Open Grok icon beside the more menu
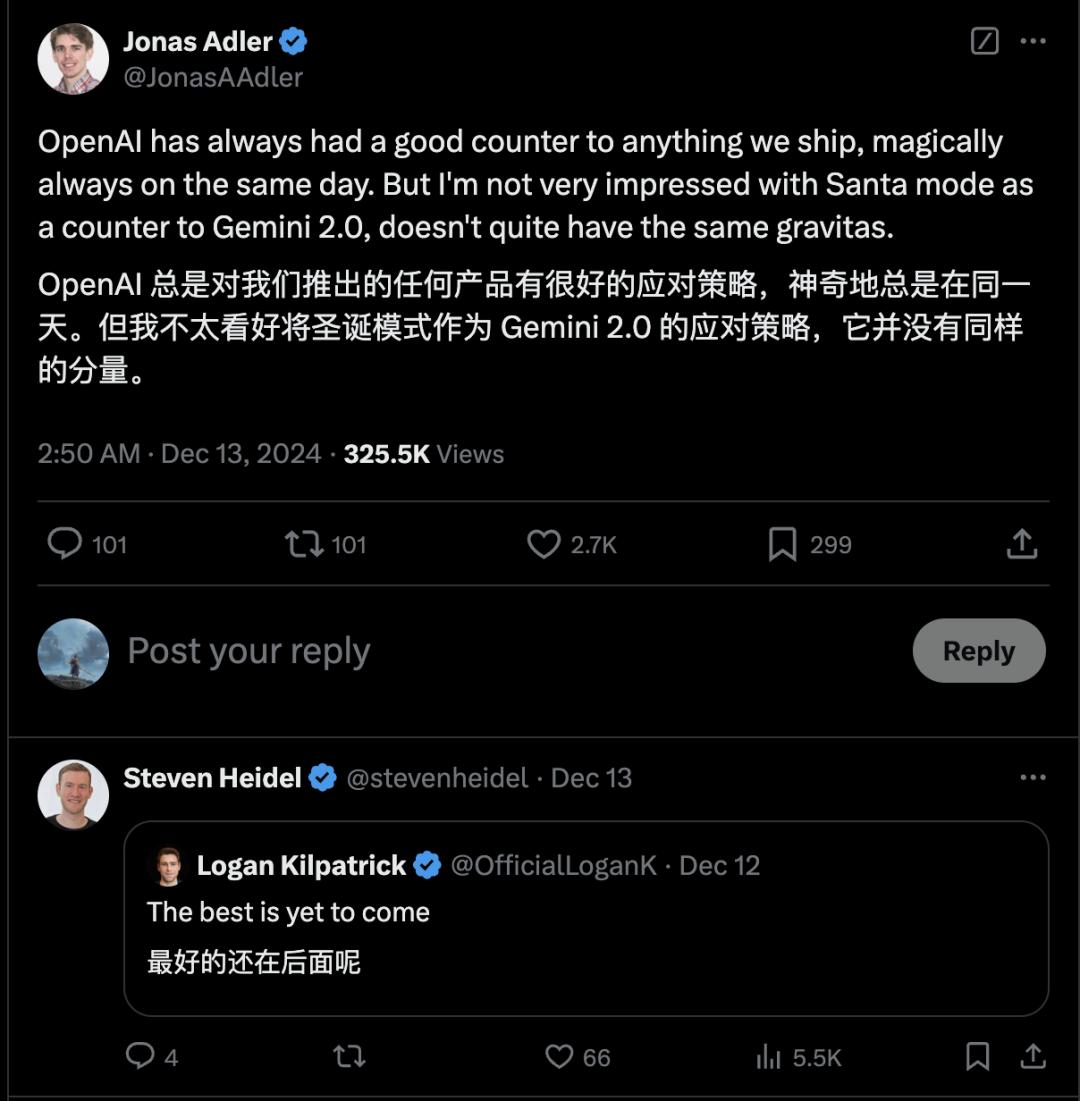 (985, 41)
